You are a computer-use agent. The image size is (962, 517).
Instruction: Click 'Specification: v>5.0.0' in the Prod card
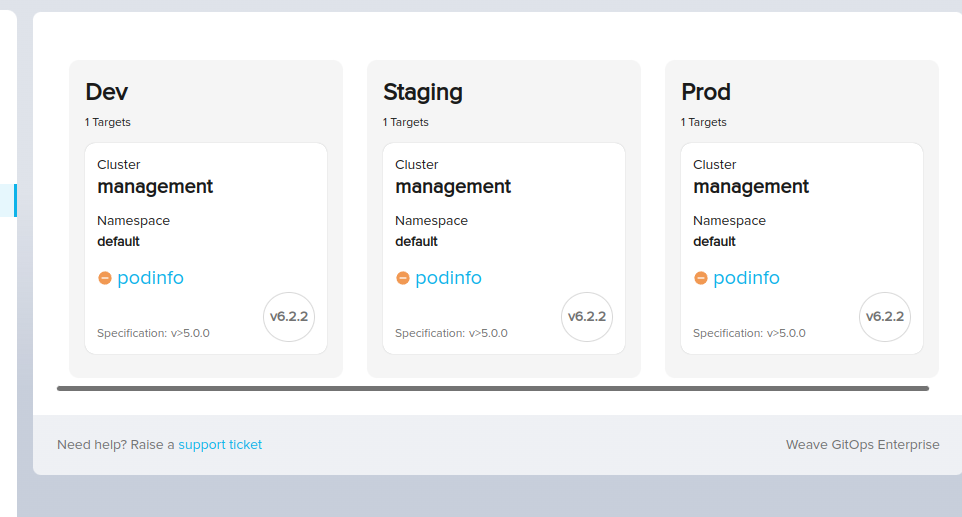(x=749, y=333)
